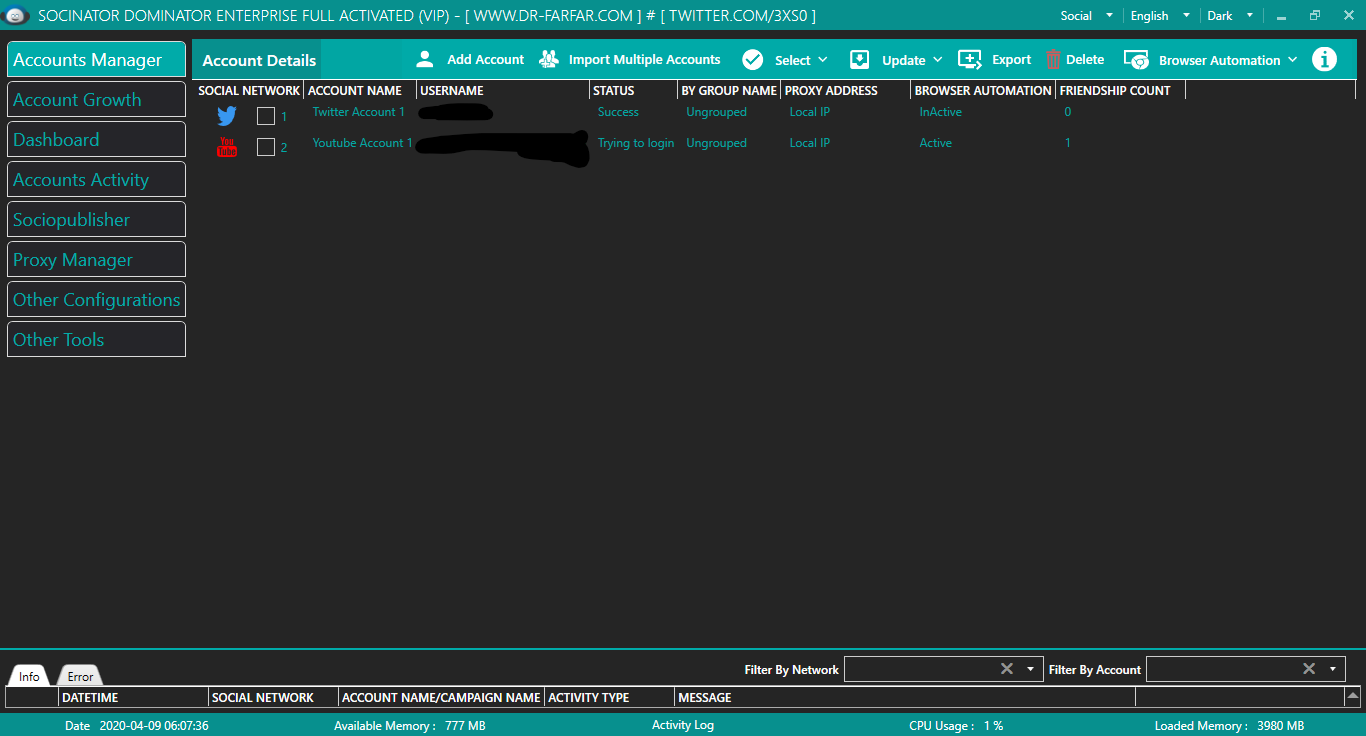Click the Delete trash can icon

[1053, 60]
